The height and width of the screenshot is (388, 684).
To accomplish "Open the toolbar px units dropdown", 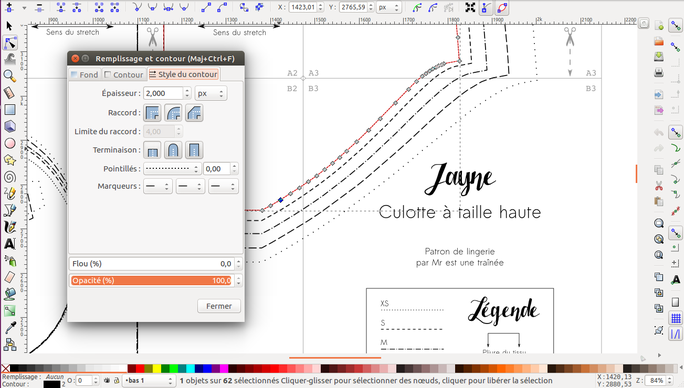I will [x=388, y=7].
